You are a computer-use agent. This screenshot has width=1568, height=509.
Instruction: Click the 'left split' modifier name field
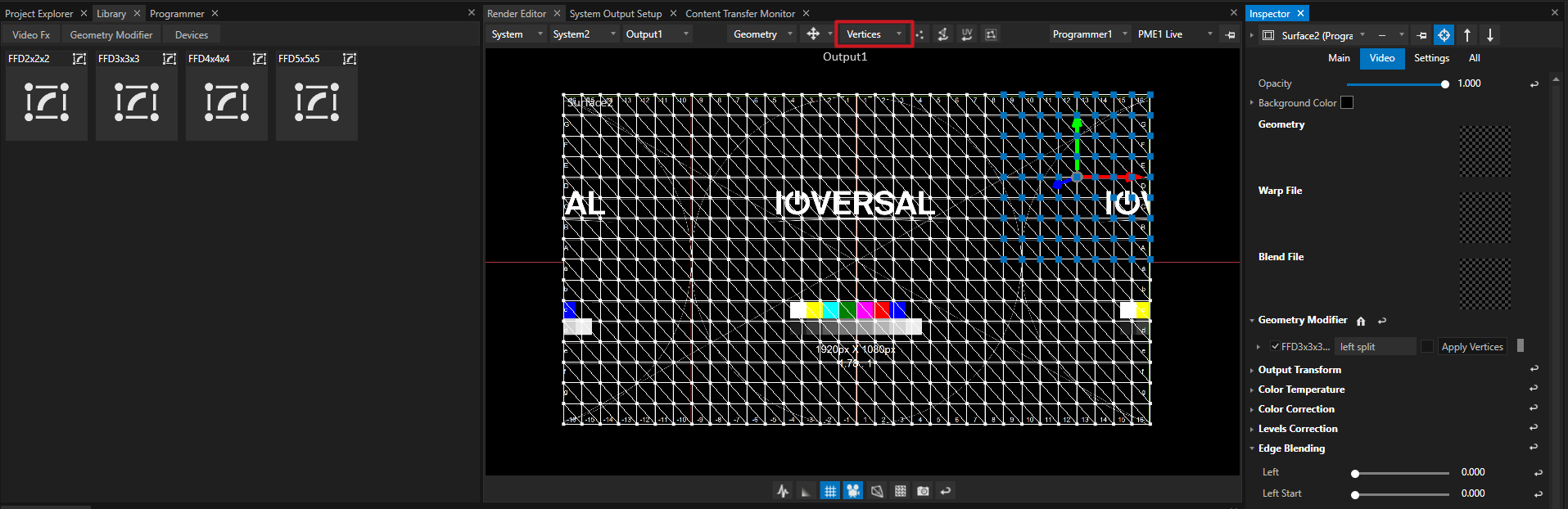tap(1376, 346)
